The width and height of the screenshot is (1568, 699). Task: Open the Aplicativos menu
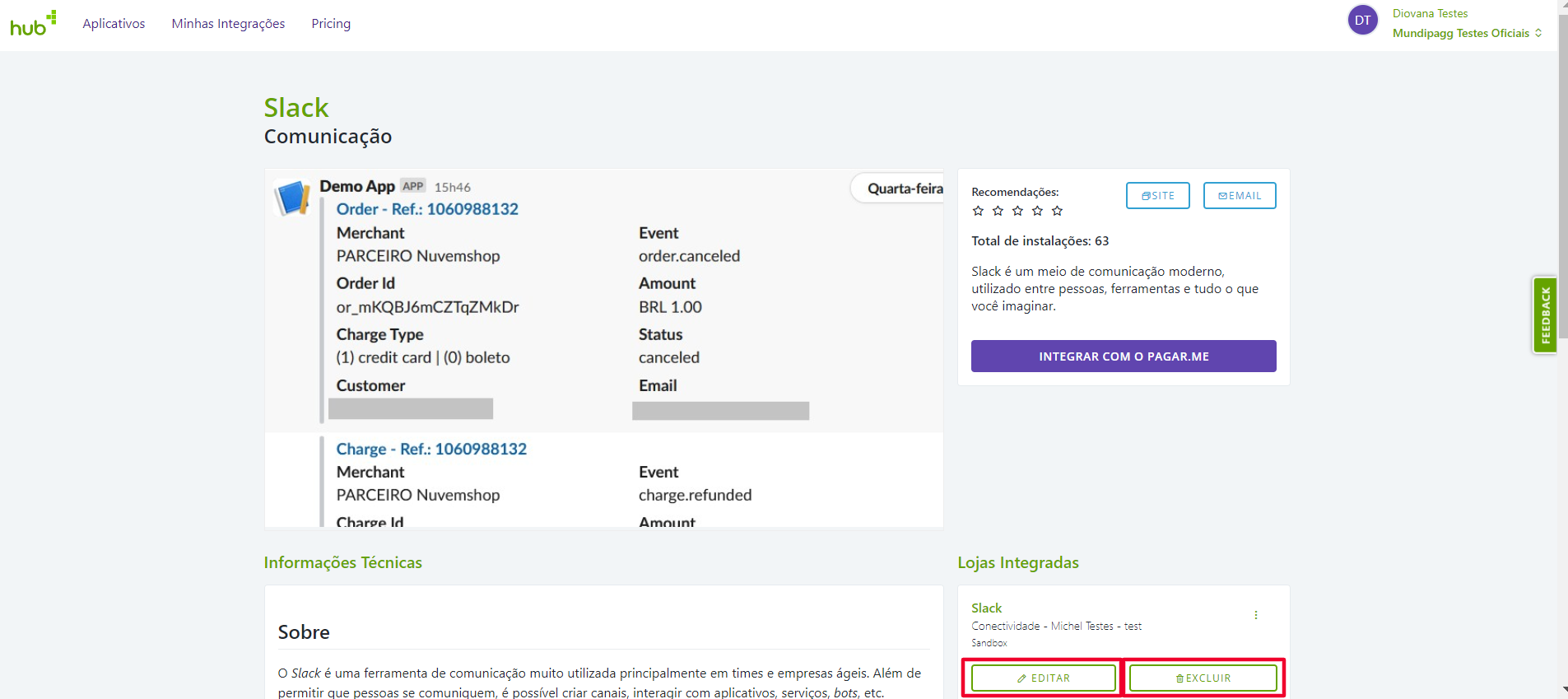114,24
